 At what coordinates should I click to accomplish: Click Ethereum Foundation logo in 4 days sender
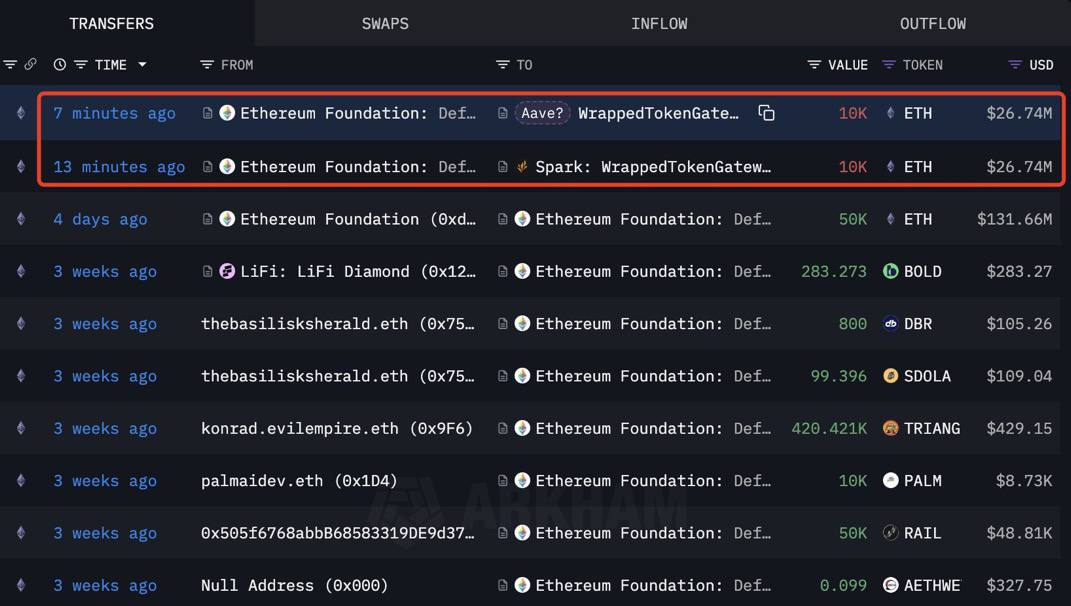[227, 219]
